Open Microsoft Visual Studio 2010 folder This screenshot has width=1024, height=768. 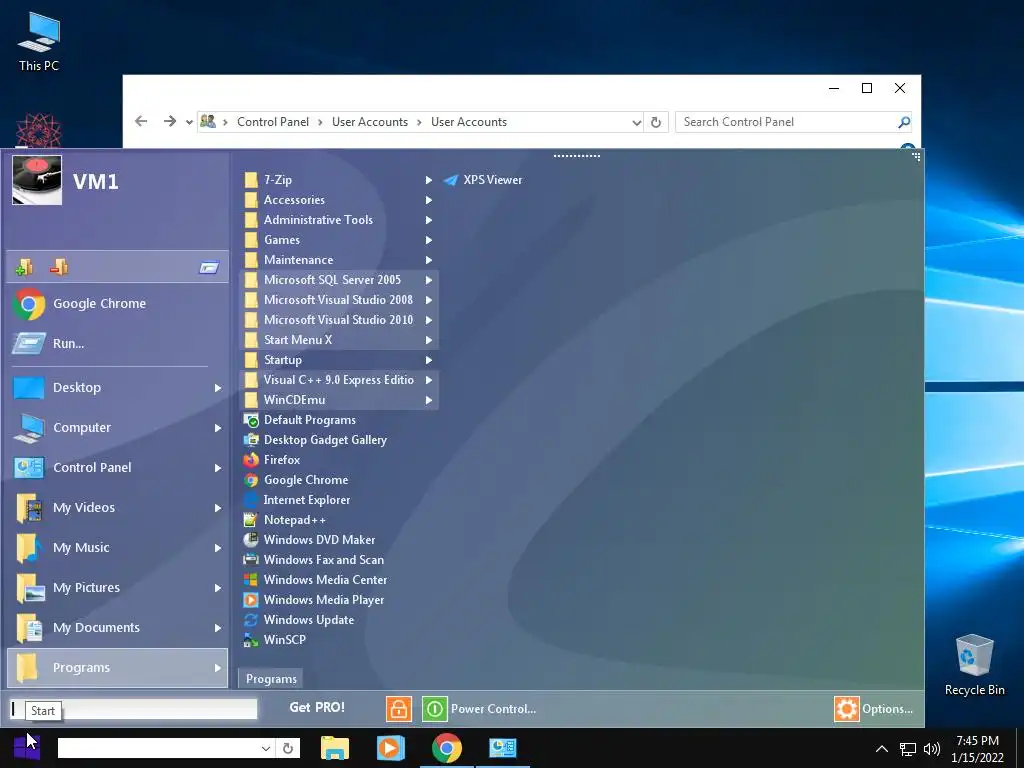click(x=339, y=320)
